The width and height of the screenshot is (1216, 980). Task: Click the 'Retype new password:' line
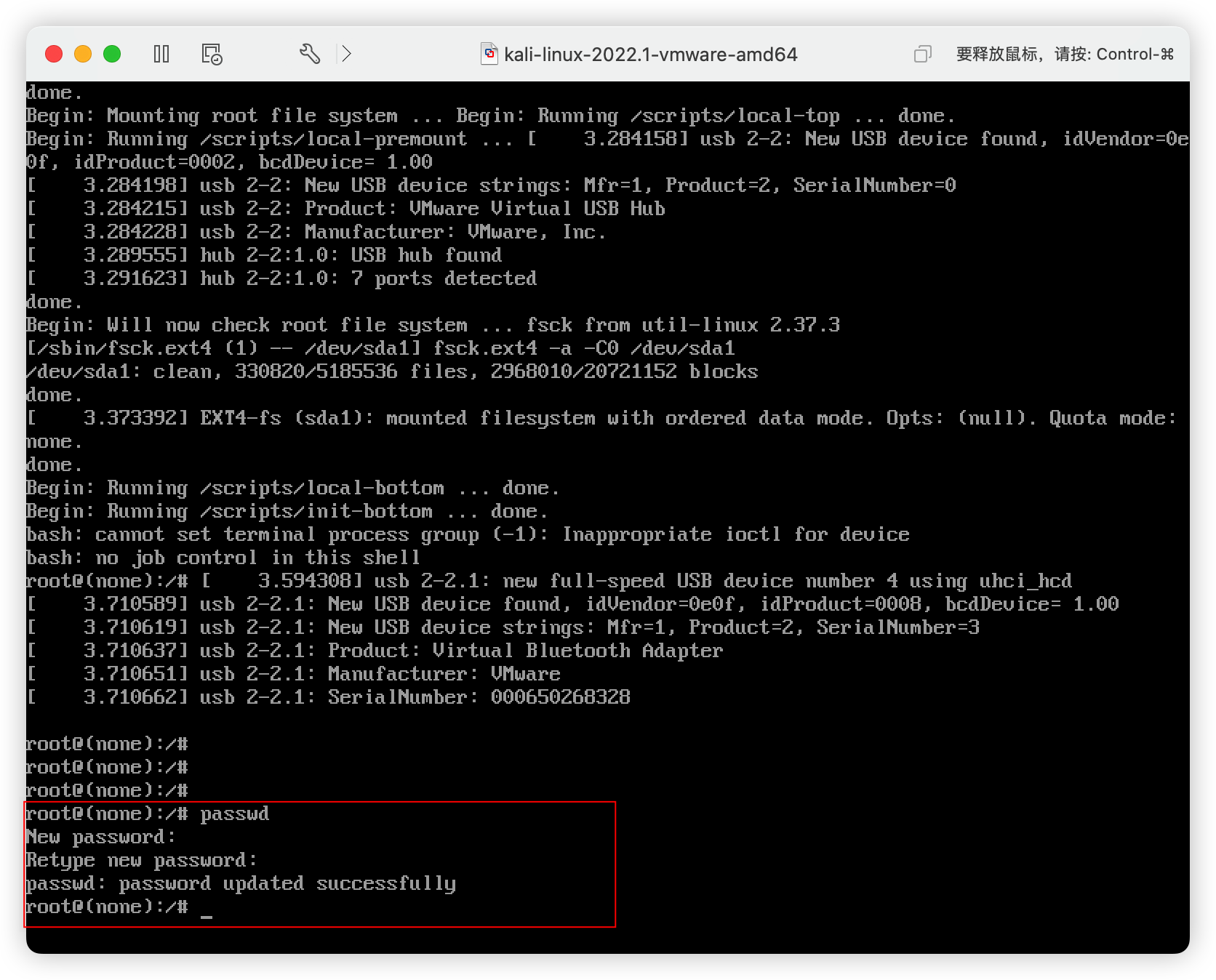141,860
